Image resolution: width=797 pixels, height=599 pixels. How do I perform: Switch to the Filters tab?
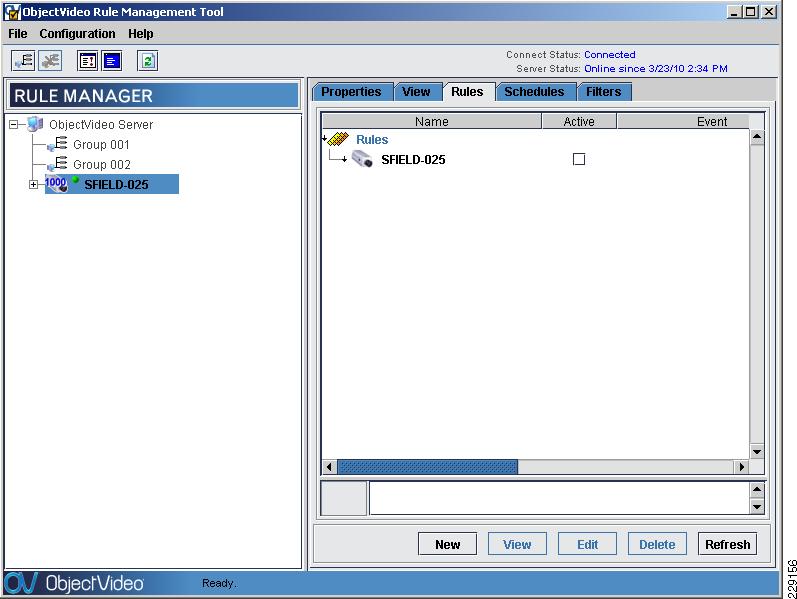pos(603,92)
